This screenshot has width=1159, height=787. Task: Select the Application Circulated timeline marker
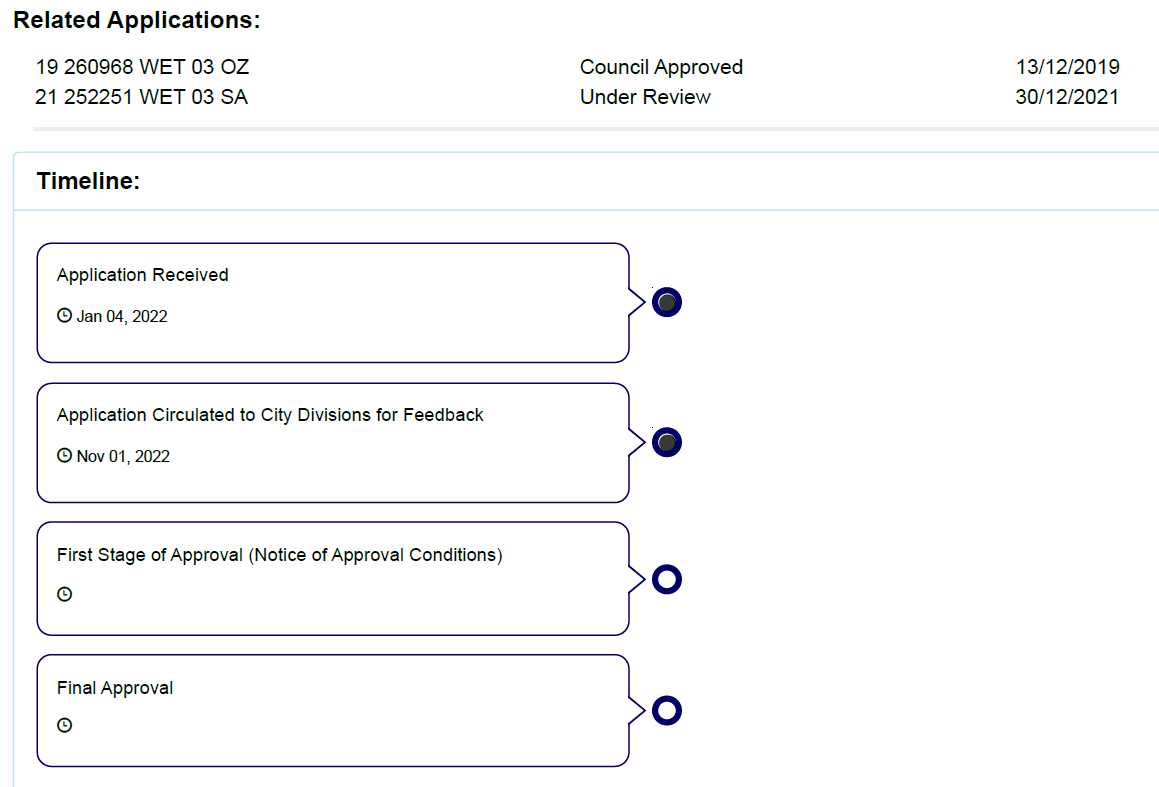pos(667,442)
